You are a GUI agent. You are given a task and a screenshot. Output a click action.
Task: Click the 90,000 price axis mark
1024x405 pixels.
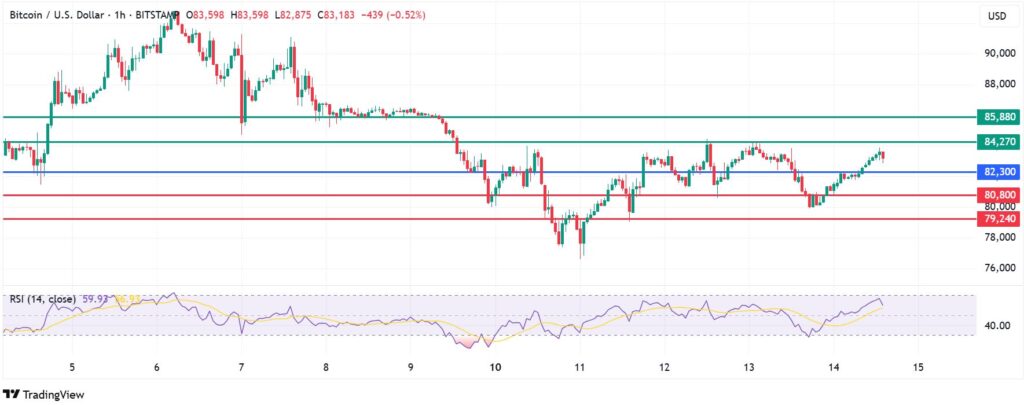[x=998, y=53]
